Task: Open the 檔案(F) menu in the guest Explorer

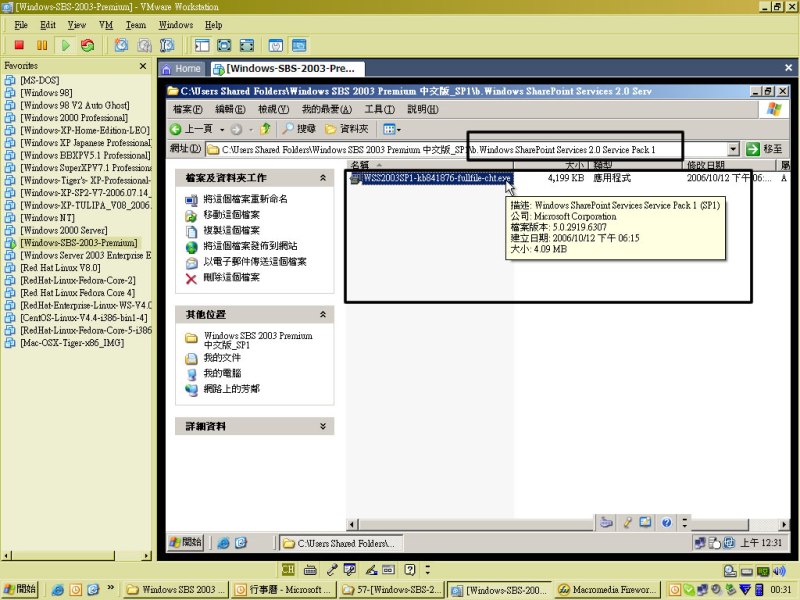Action: click(187, 109)
